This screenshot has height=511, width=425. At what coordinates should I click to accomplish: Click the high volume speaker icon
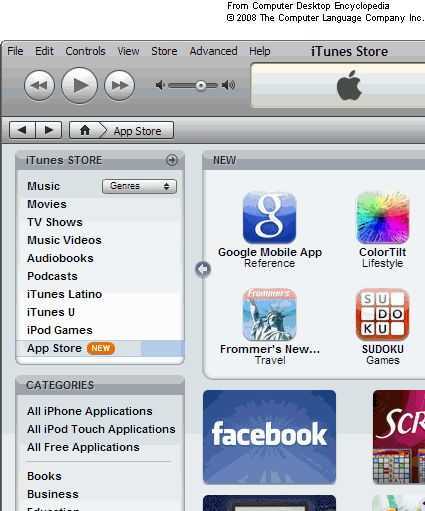229,85
